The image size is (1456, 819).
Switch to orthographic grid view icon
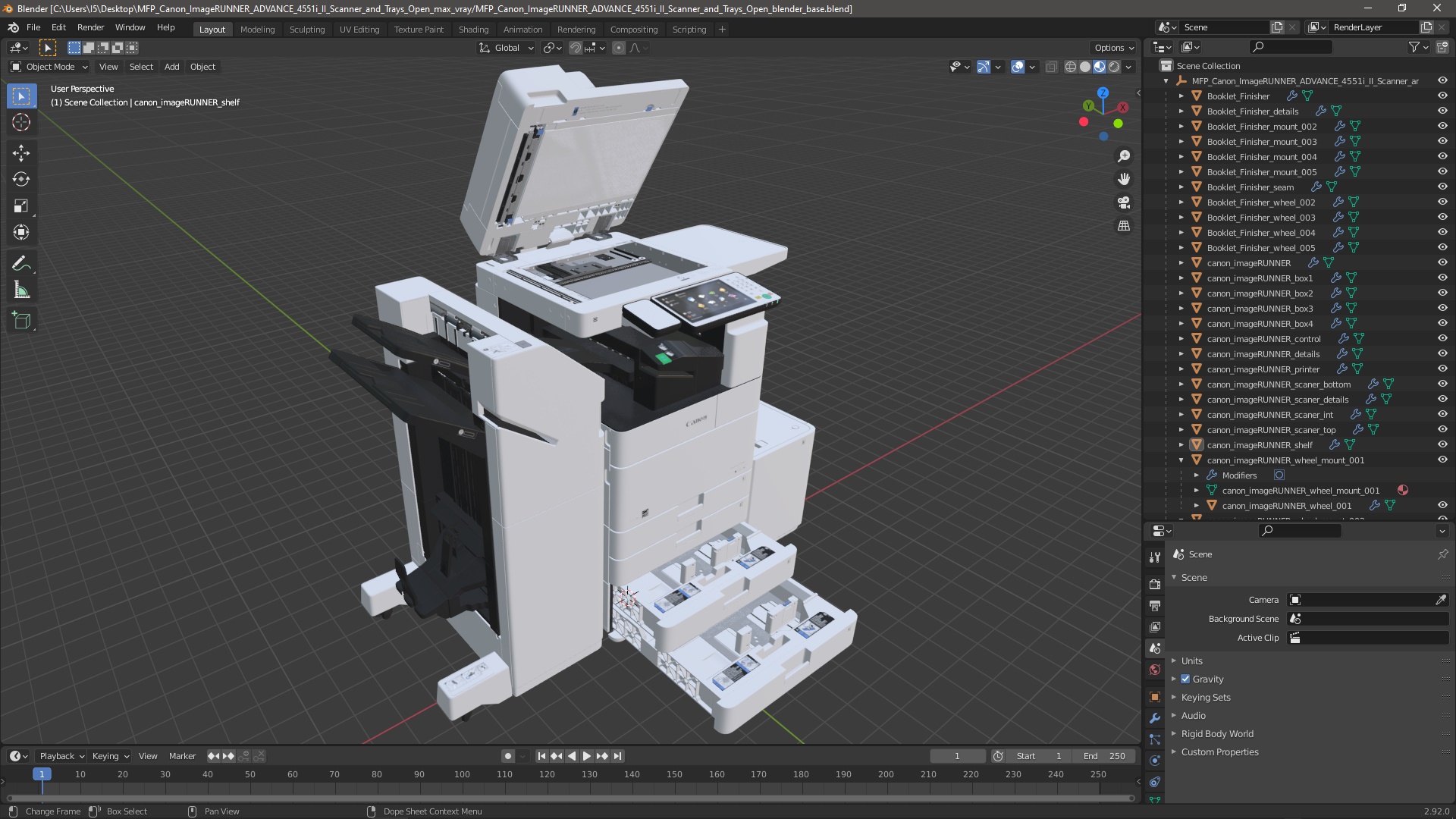pyautogui.click(x=1124, y=226)
